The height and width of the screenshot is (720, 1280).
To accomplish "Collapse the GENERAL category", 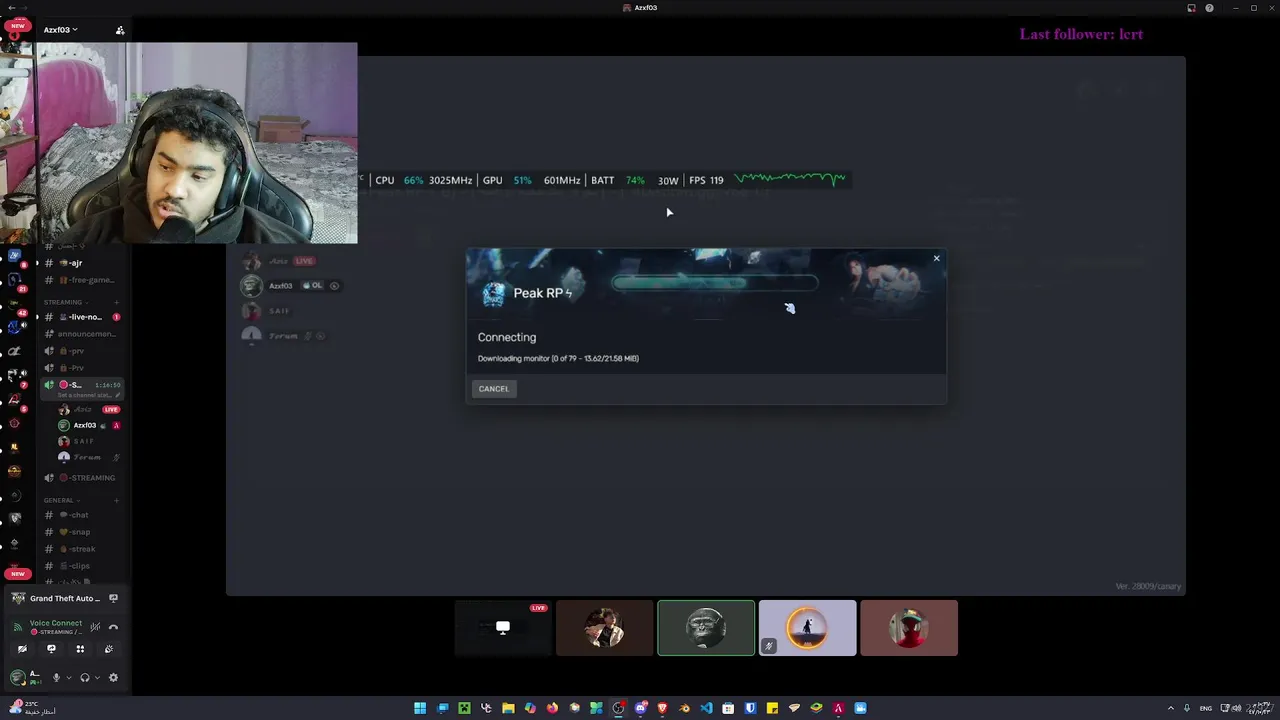I will (60, 500).
